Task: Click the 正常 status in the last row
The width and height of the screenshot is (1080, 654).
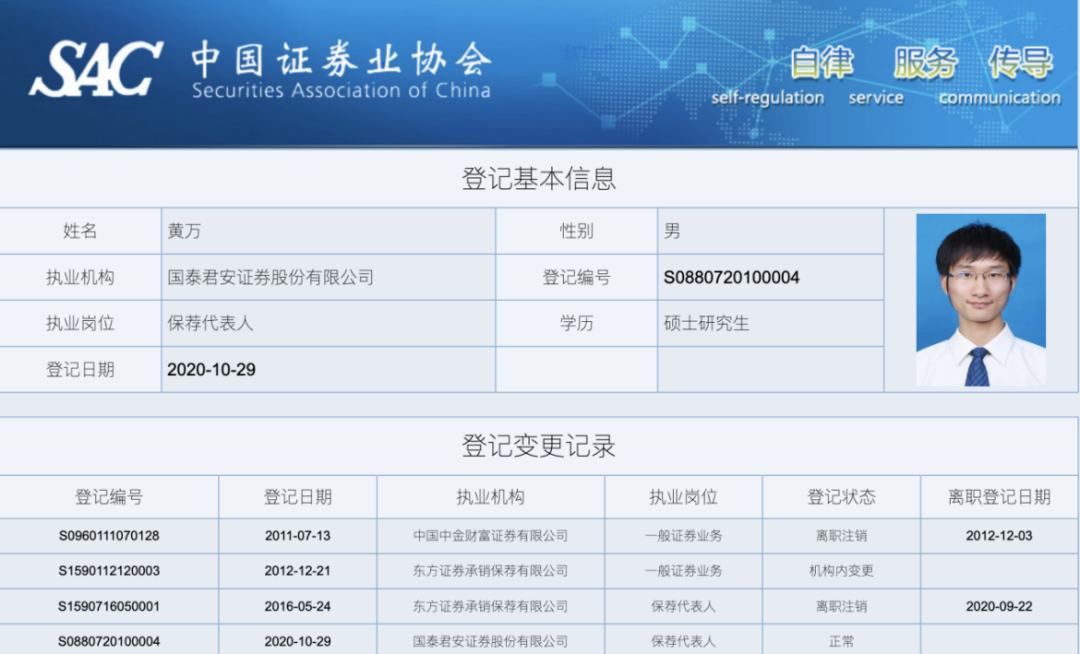Action: pos(841,641)
